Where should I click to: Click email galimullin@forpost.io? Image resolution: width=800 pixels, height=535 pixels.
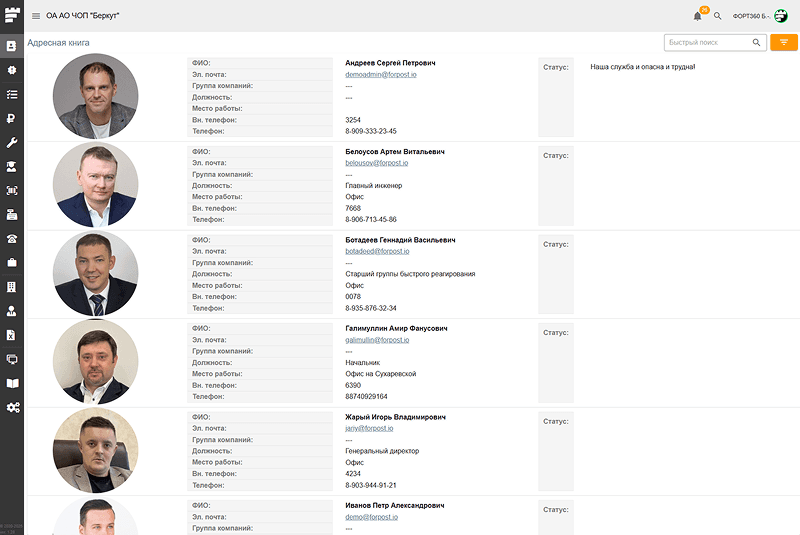[376, 340]
